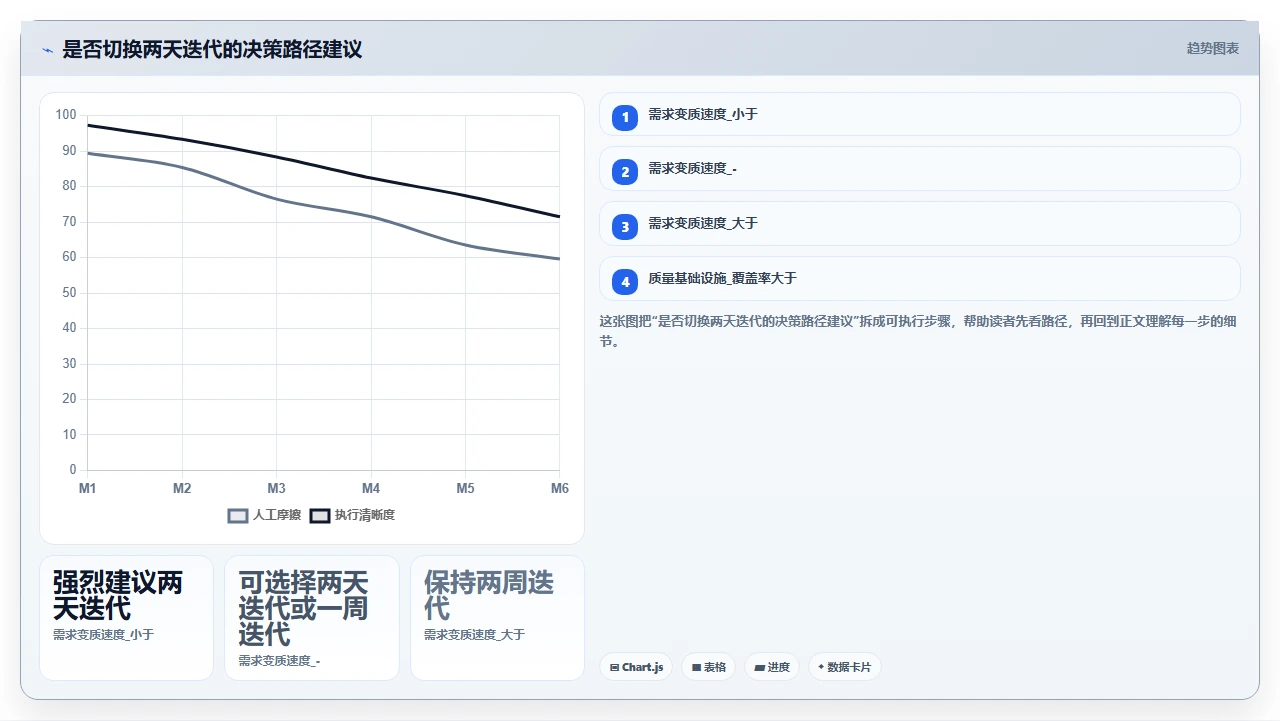Click the description paragraph starting 这张图把

(x=919, y=332)
